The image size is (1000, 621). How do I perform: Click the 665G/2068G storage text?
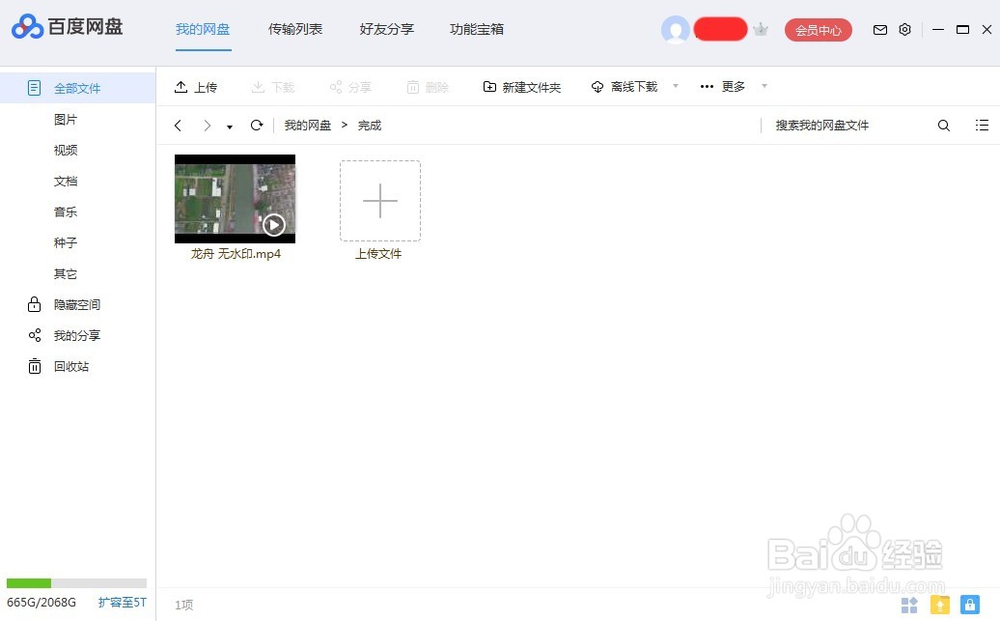coord(41,603)
